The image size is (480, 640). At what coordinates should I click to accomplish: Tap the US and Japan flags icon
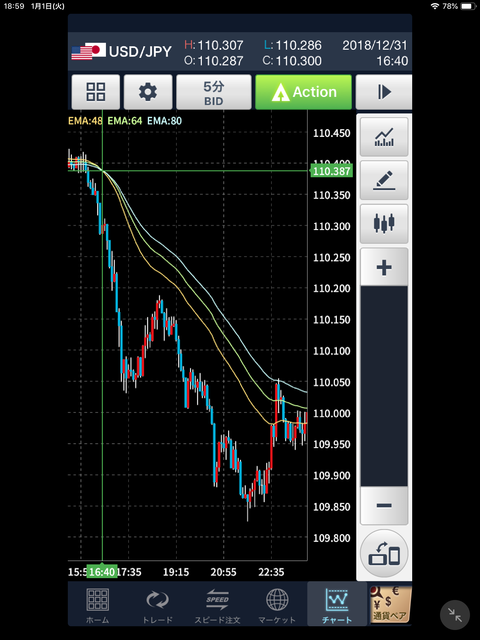point(89,51)
